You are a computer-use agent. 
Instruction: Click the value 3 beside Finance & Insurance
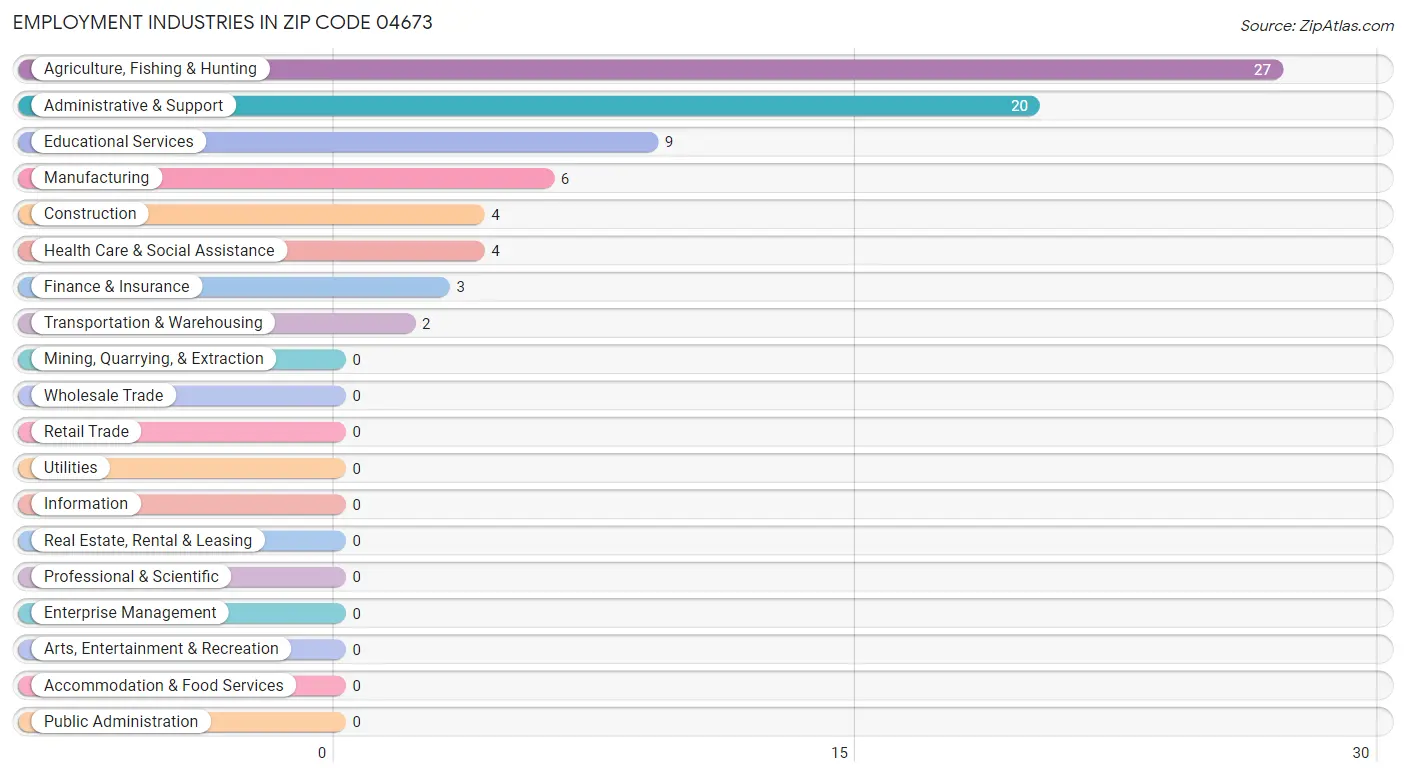pyautogui.click(x=460, y=287)
